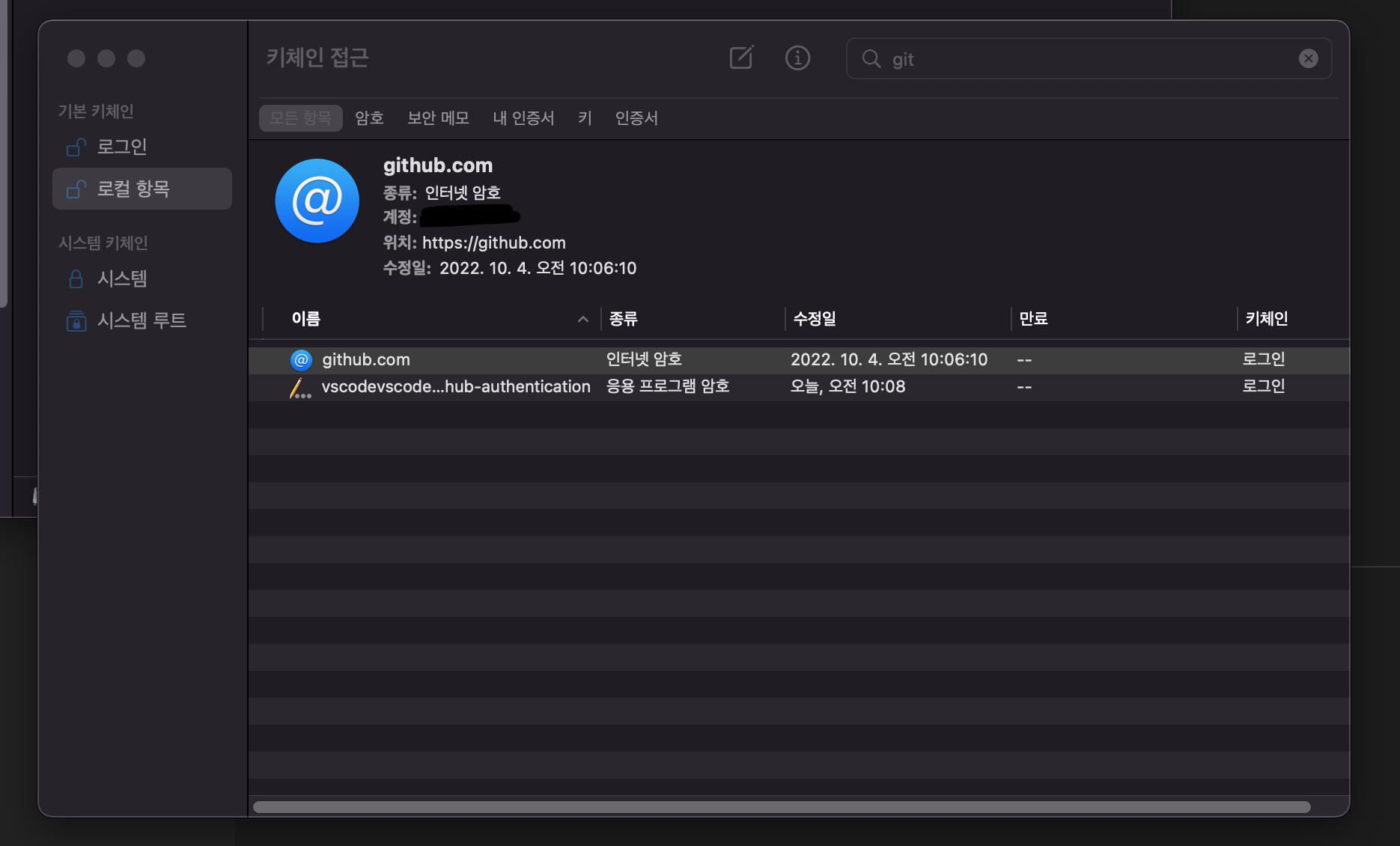The width and height of the screenshot is (1400, 846).
Task: Click the 응용 프로그램 암호 cell
Action: (668, 386)
